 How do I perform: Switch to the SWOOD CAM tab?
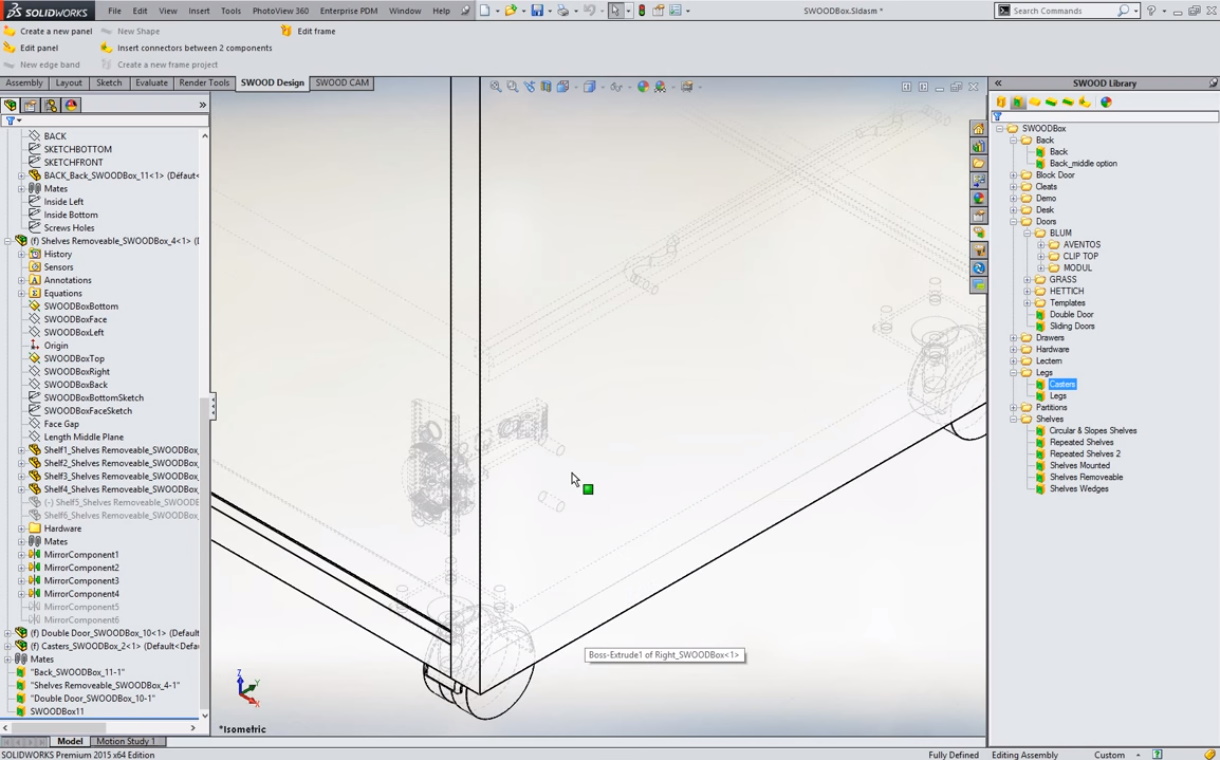tap(342, 83)
